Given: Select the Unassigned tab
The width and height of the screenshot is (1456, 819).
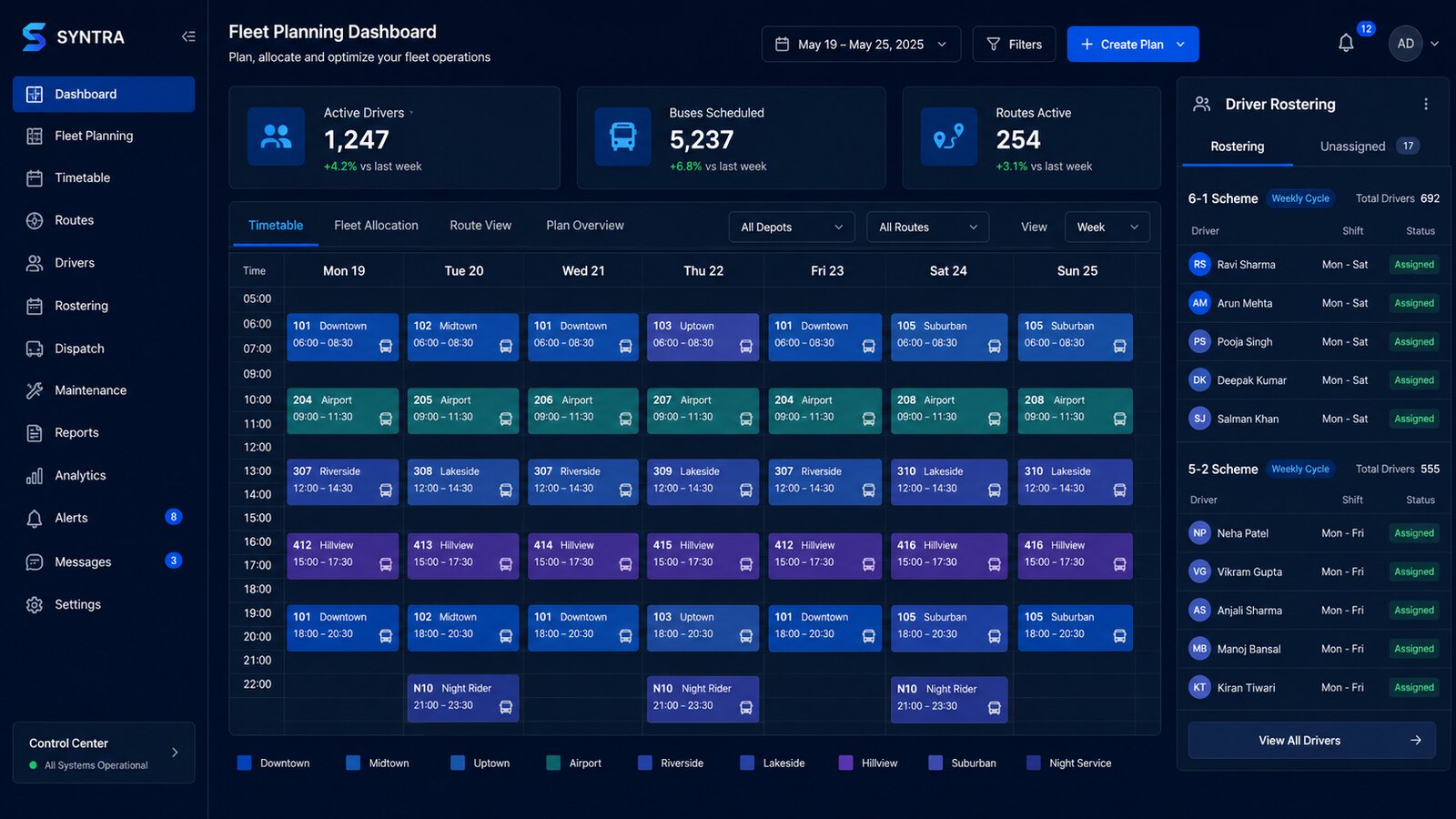Looking at the screenshot, I should [1370, 147].
